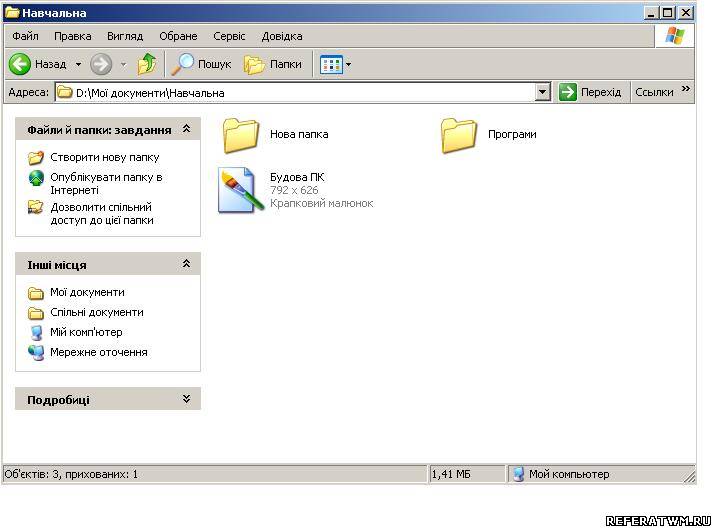The width and height of the screenshot is (716, 531).
Task: Click the Опублікувати папку globe icon
Action: 36,178
